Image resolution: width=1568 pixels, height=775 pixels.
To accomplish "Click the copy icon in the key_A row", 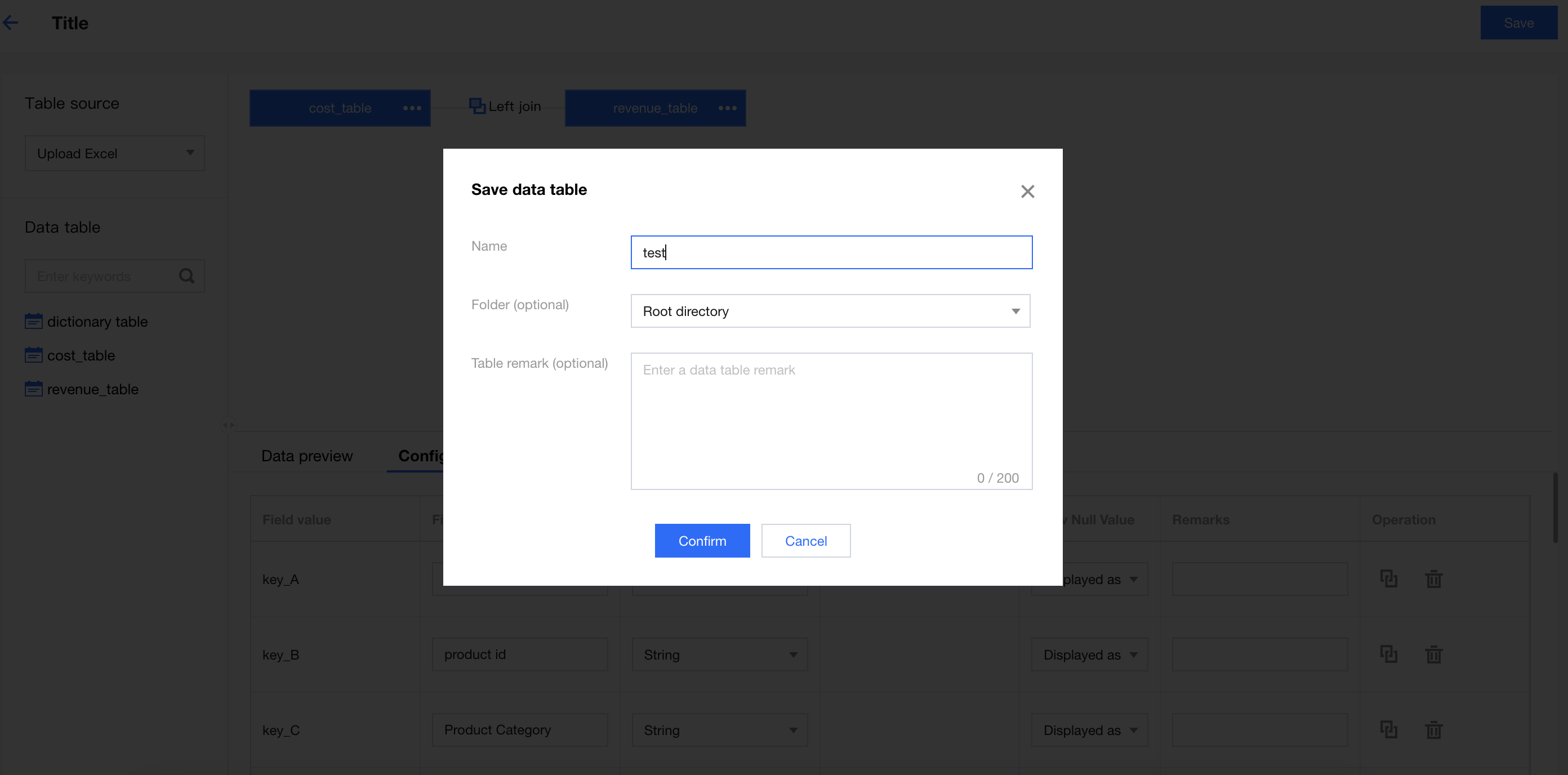I will [x=1388, y=578].
